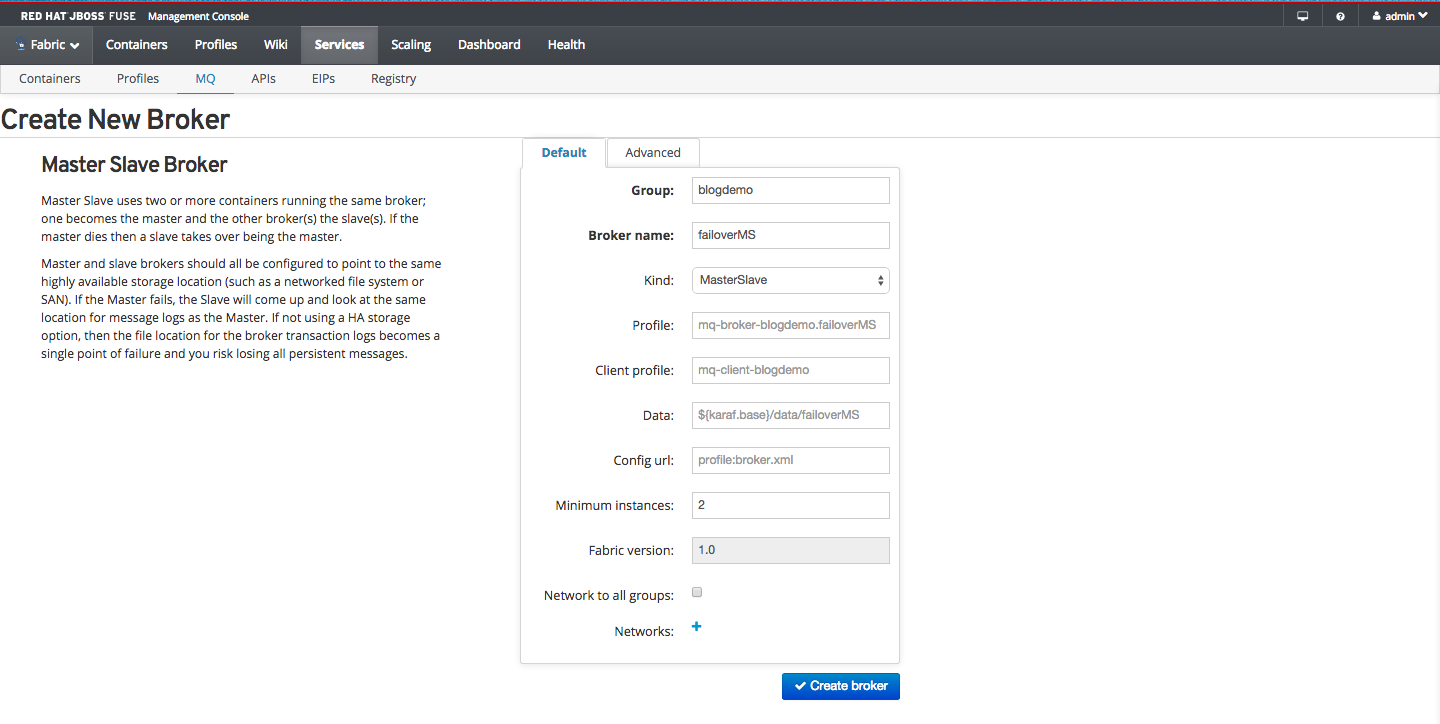Expand the Fabric perspective dropdown chevron
This screenshot has height=724, width=1440.
pos(75,46)
